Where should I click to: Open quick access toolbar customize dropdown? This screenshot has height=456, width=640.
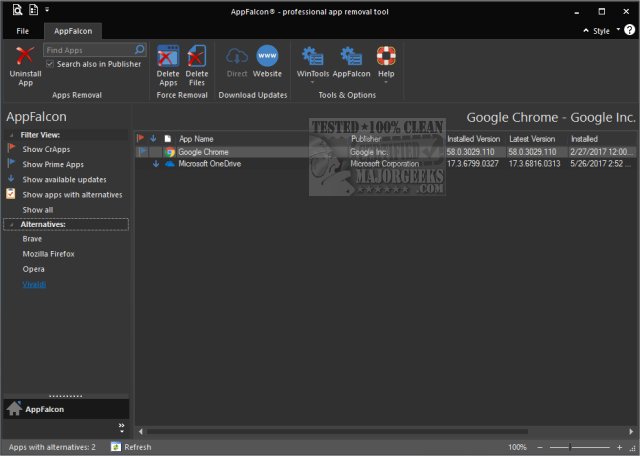point(47,9)
